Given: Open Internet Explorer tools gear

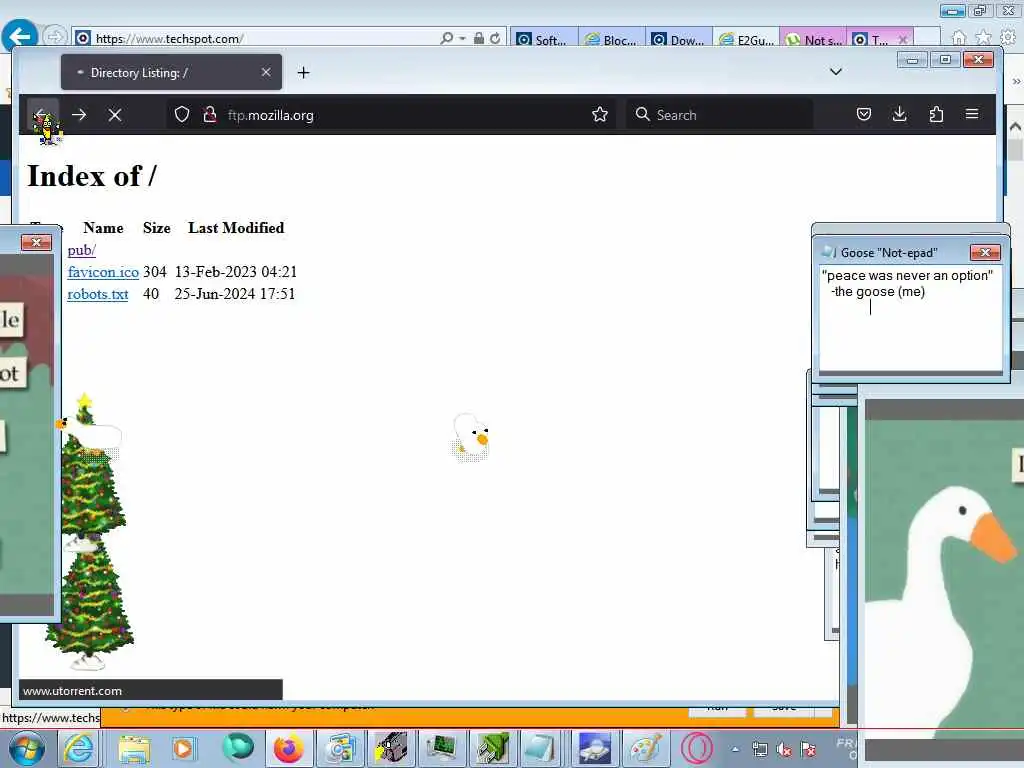Looking at the screenshot, I should click(x=1008, y=38).
